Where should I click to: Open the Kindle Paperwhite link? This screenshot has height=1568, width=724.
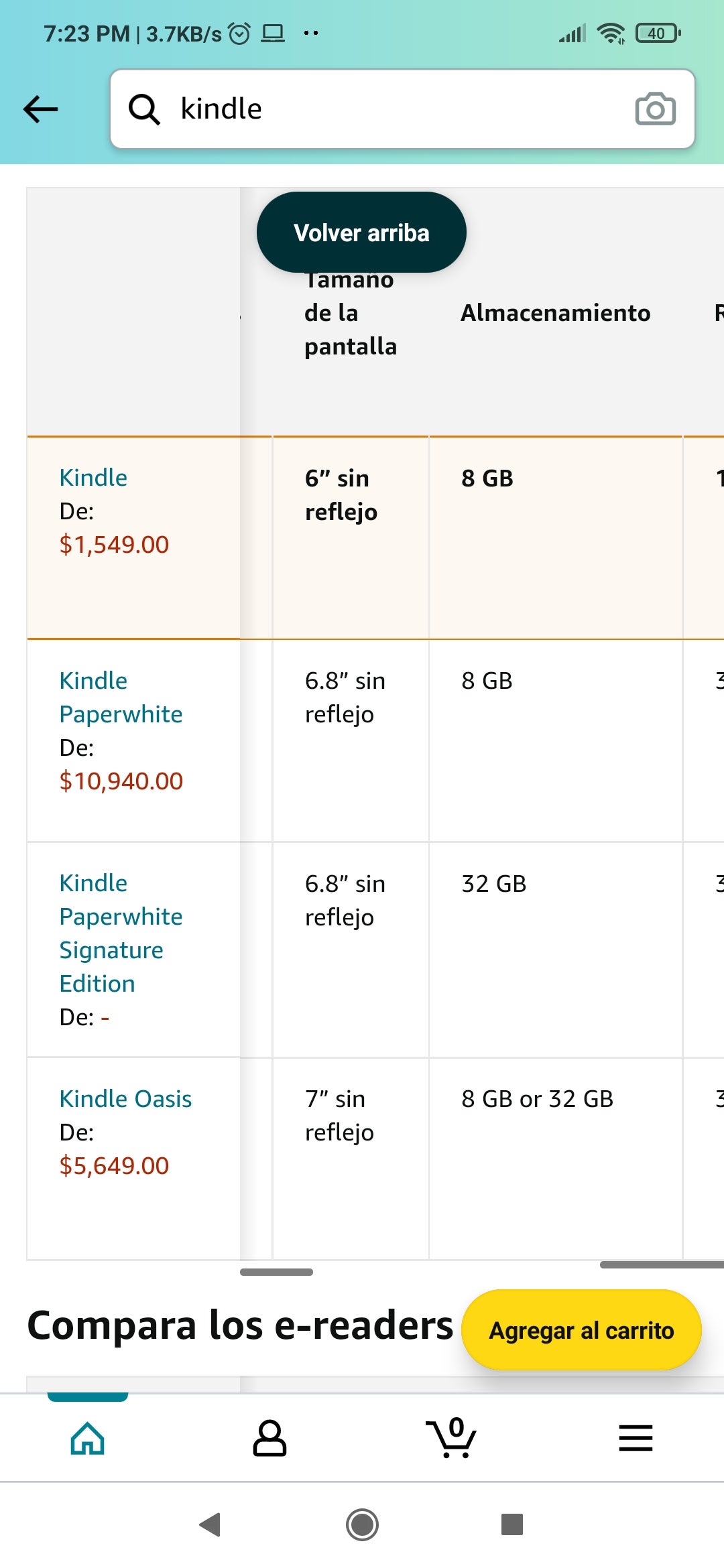pos(121,698)
